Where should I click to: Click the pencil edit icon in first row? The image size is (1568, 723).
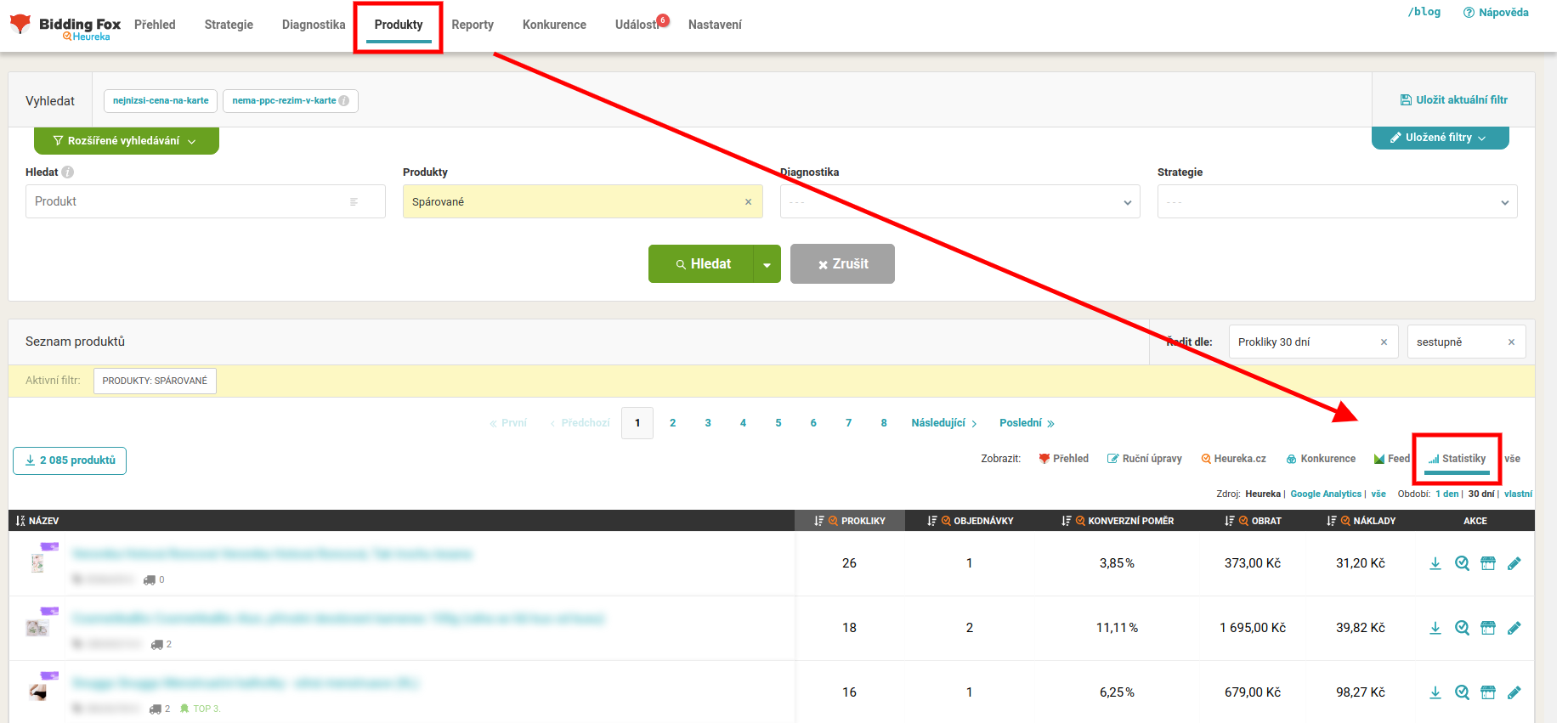[1514, 563]
